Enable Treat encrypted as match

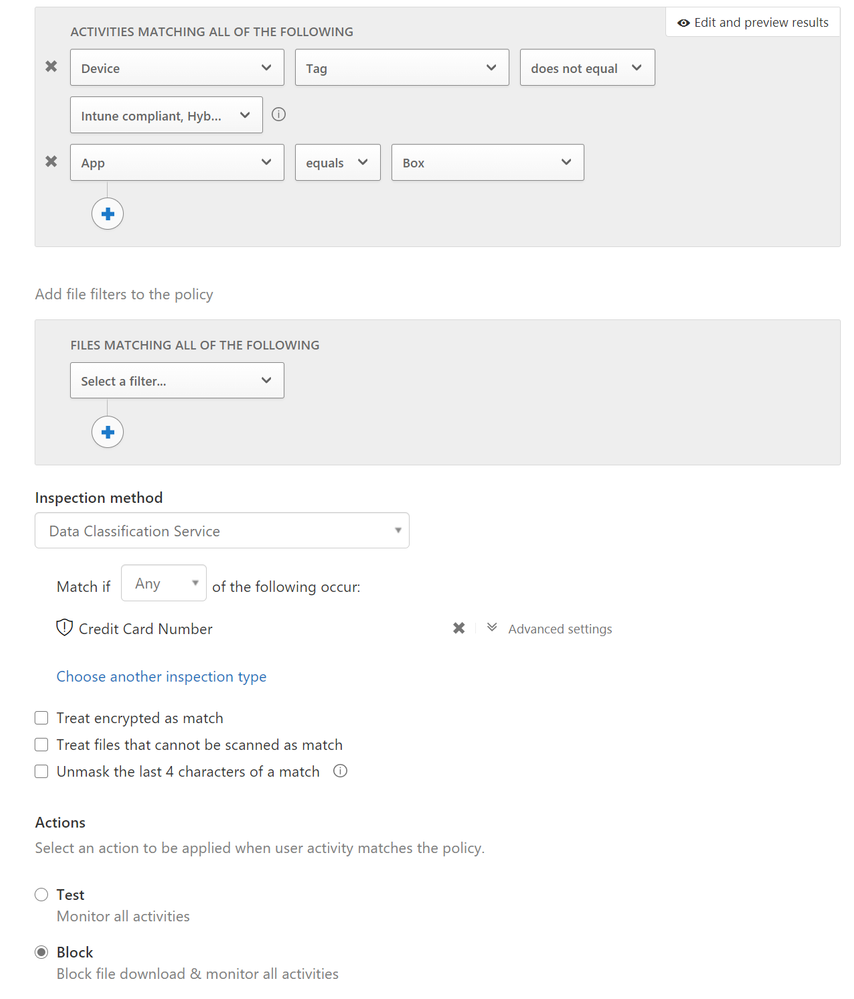[42, 718]
